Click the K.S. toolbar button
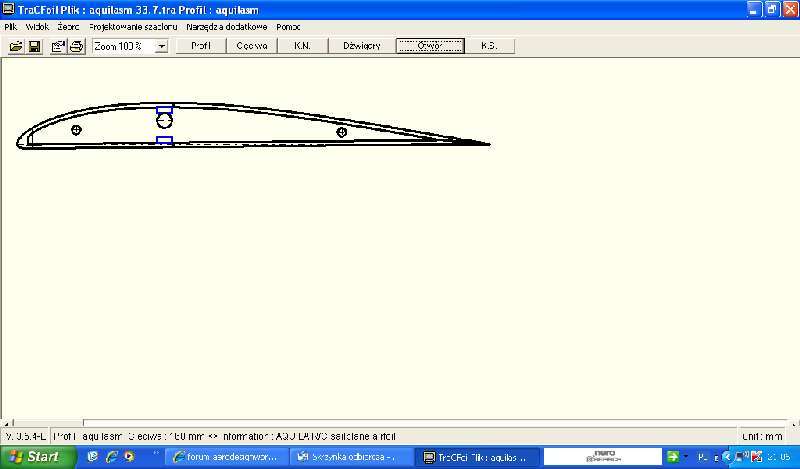Image resolution: width=800 pixels, height=469 pixels. 489,46
